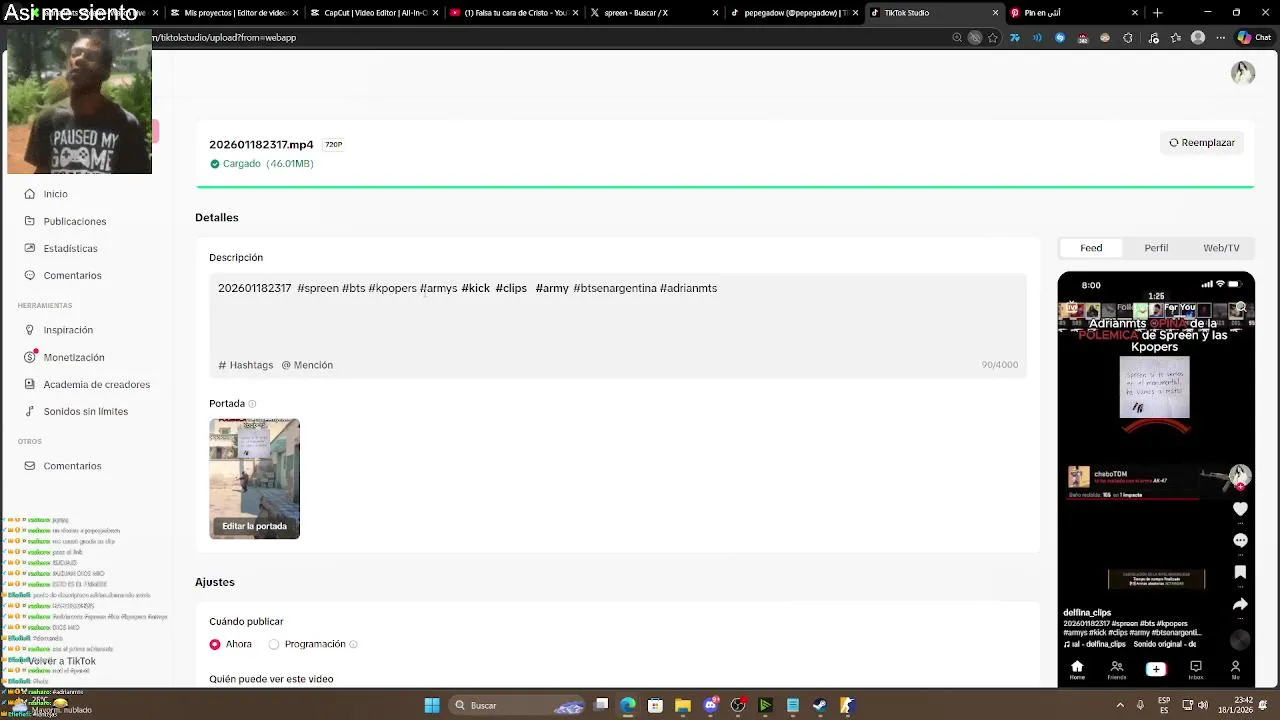The width and height of the screenshot is (1280, 720).
Task: Select the Programación publish option
Action: [274, 644]
